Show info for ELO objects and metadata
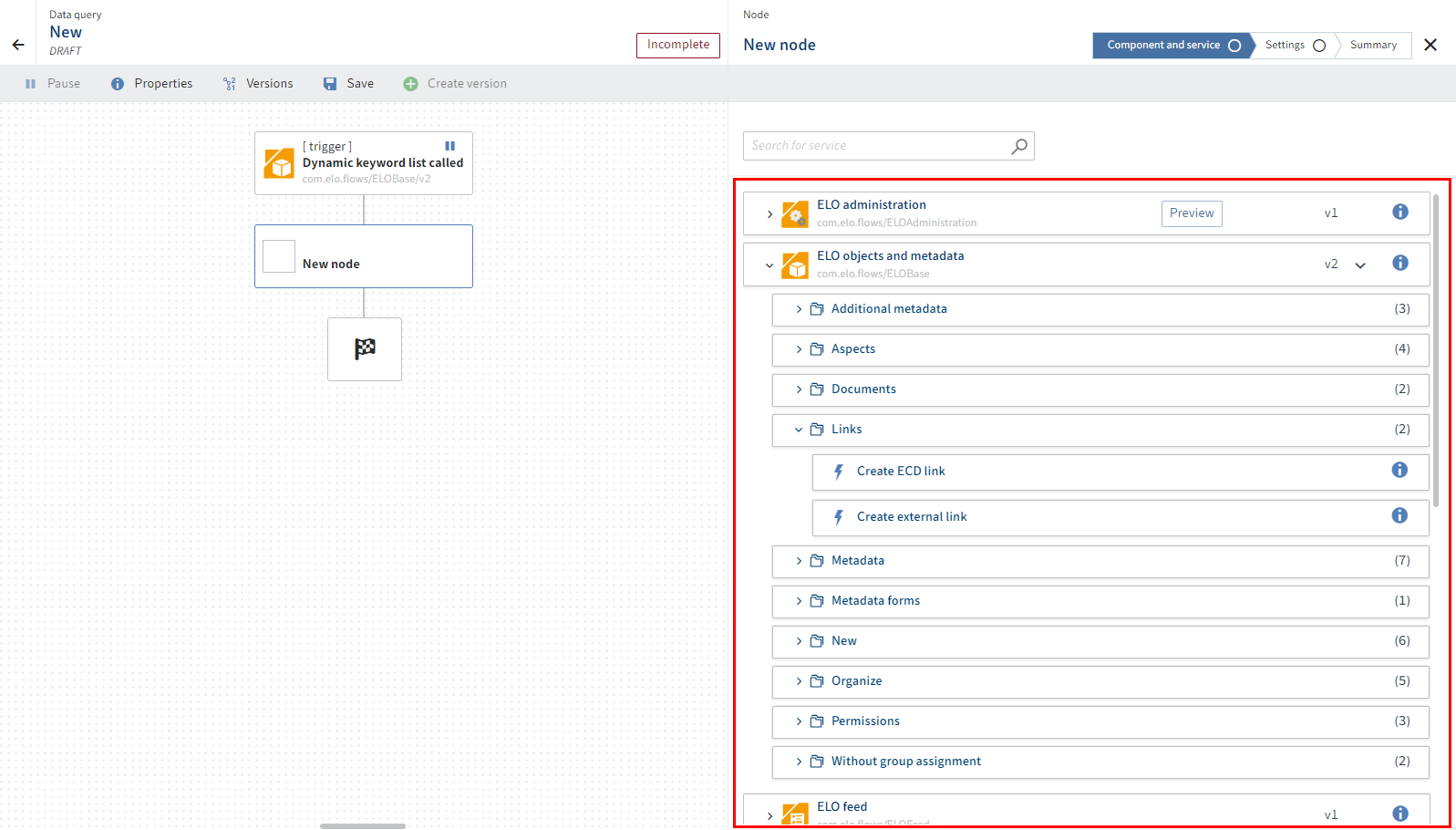This screenshot has height=830, width=1456. [x=1400, y=263]
